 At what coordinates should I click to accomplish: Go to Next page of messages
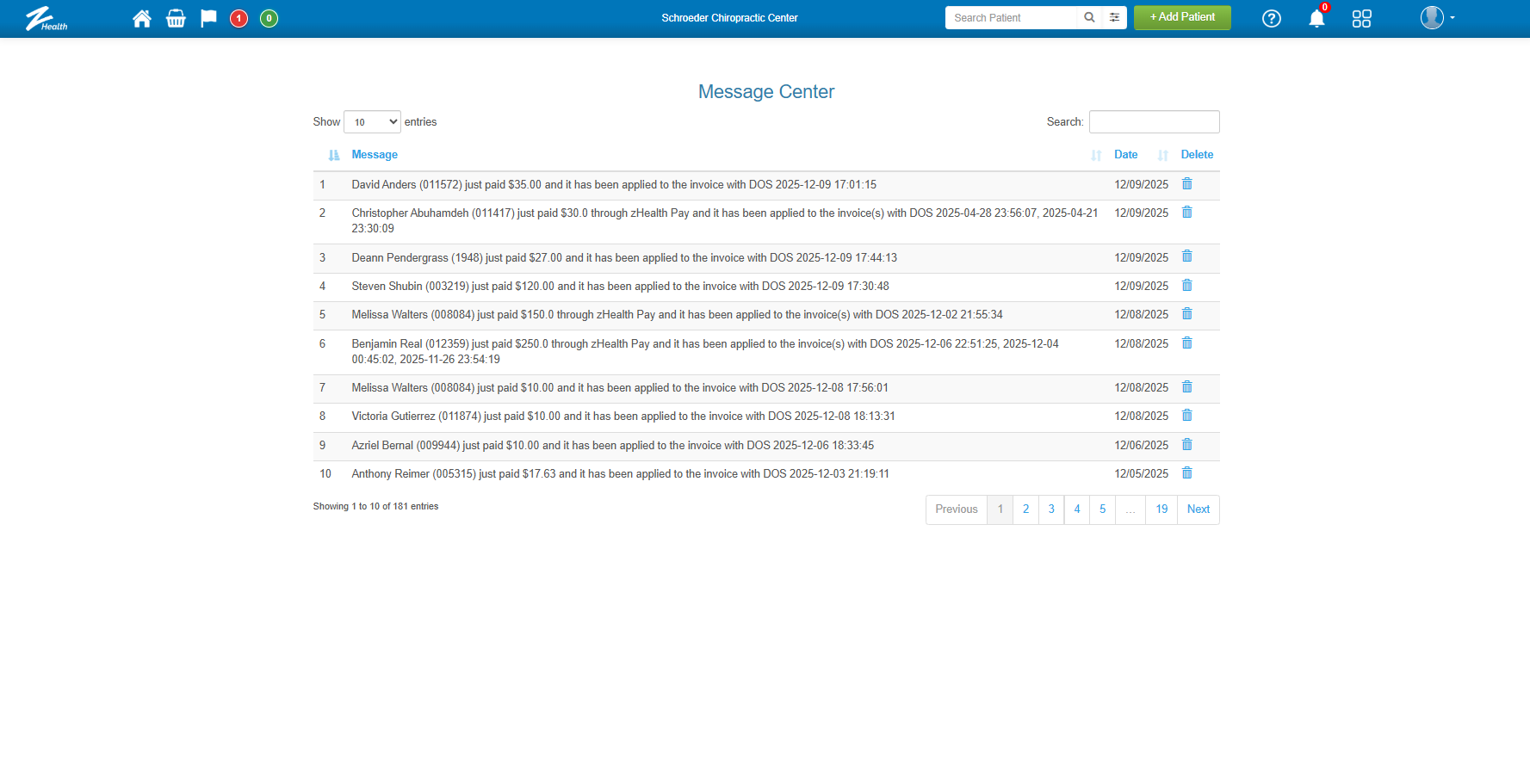[x=1198, y=509]
